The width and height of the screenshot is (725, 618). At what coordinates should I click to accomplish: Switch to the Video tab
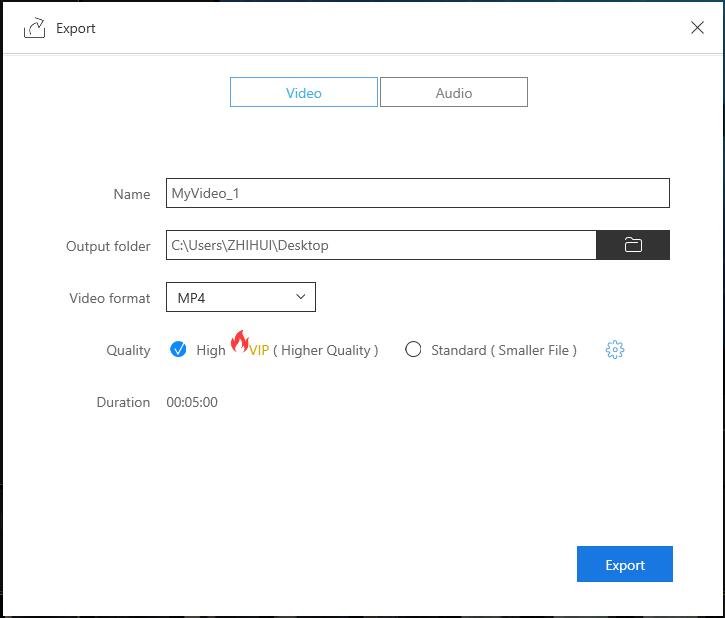pyautogui.click(x=304, y=92)
